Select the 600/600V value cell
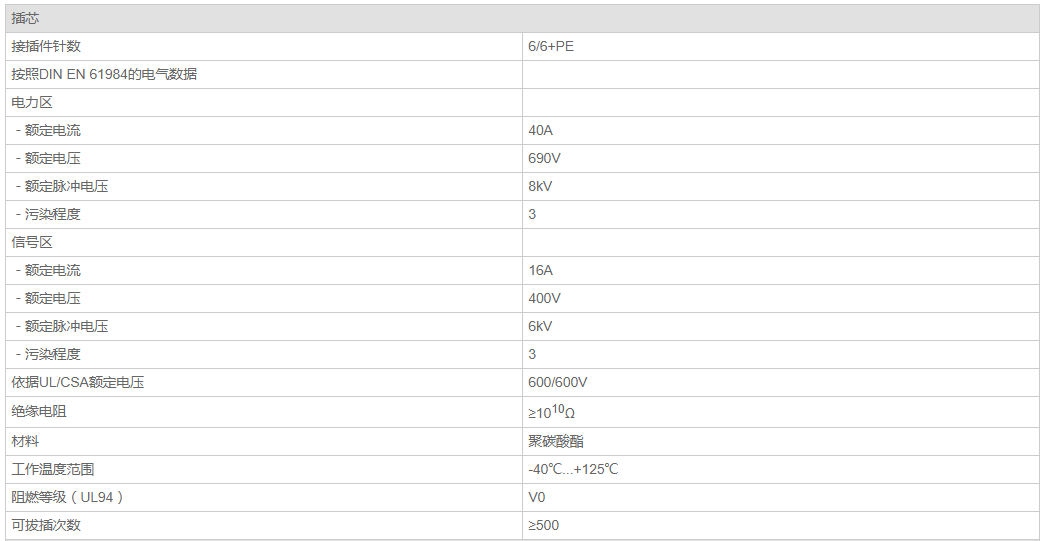The width and height of the screenshot is (1043, 541). [x=557, y=383]
